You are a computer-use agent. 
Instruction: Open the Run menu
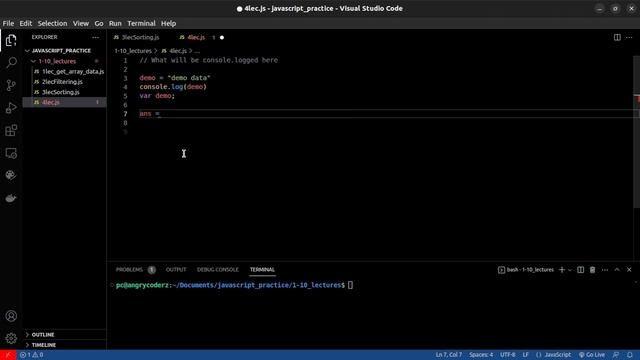[x=115, y=23]
